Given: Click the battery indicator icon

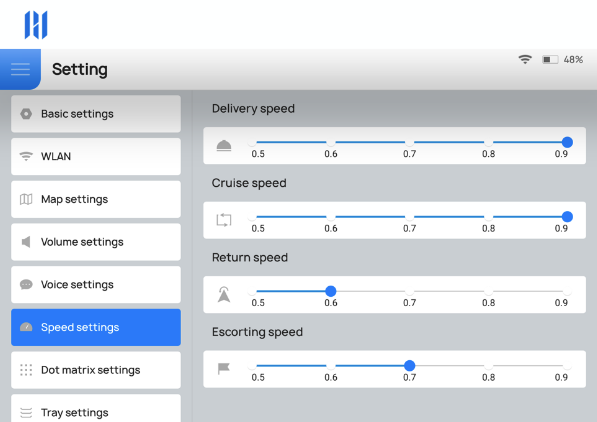Looking at the screenshot, I should [x=550, y=59].
